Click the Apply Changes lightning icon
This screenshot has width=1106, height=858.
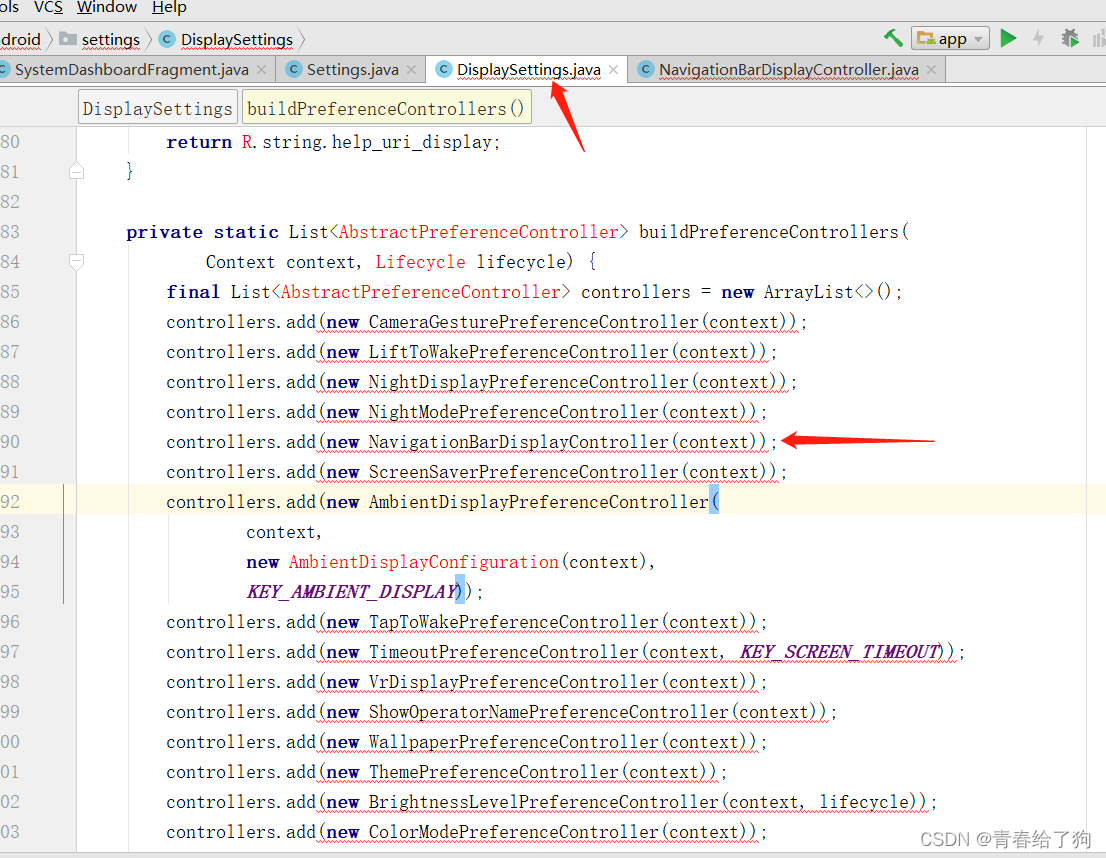click(x=1038, y=38)
